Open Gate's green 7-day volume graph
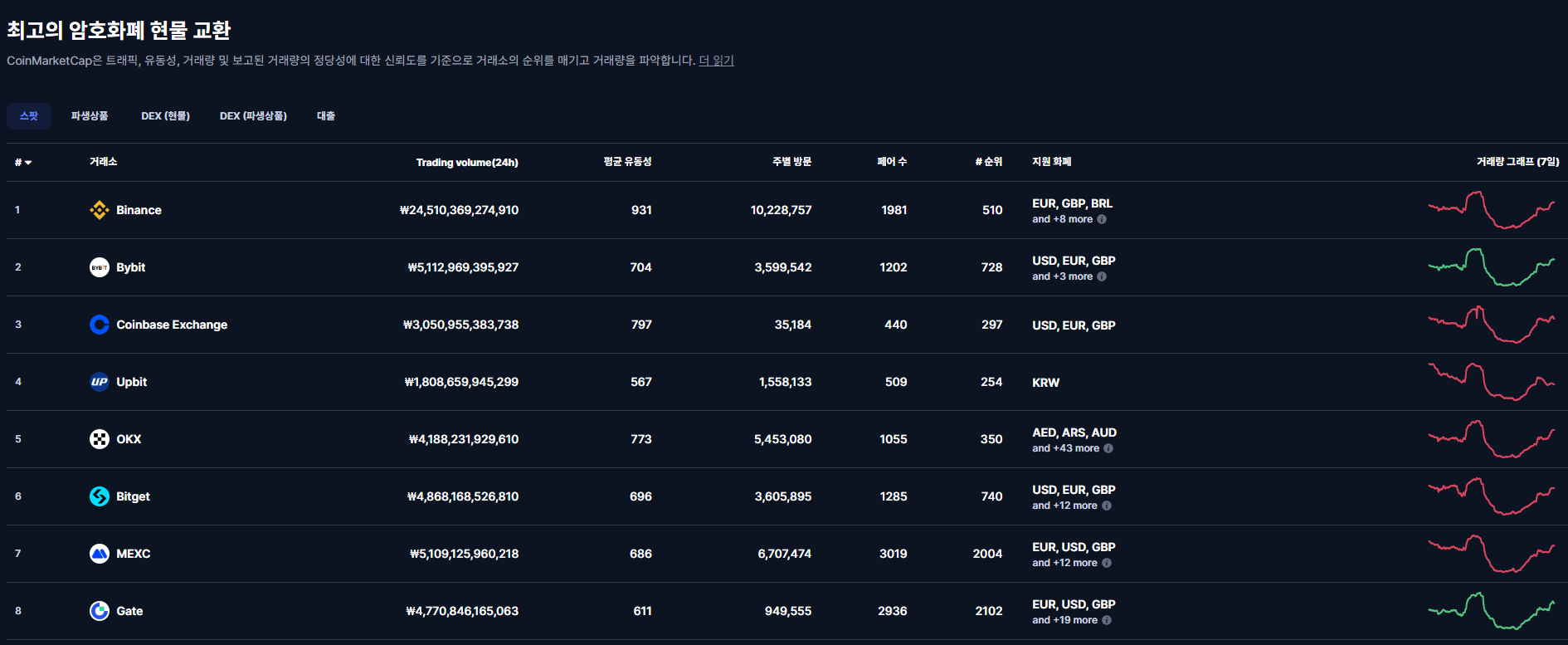 tap(1492, 611)
